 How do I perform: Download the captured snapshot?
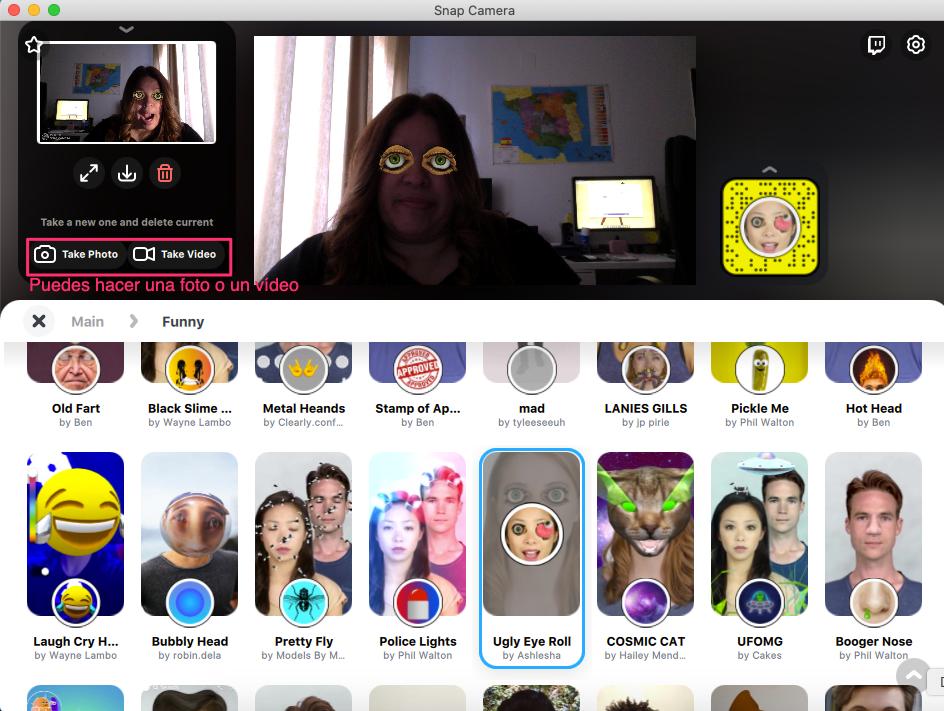click(127, 173)
